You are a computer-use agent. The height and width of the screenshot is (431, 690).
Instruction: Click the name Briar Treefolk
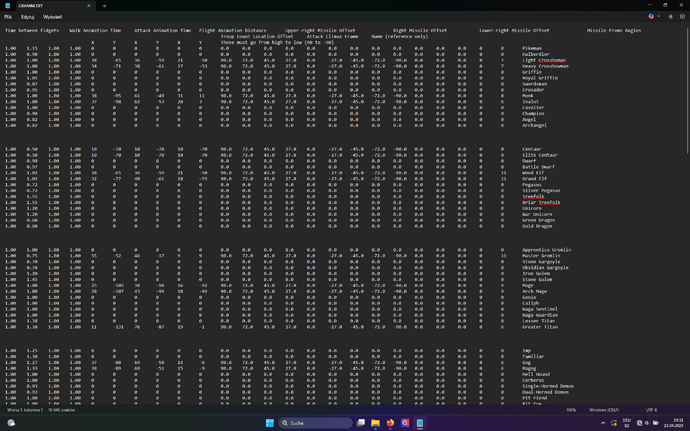click(x=541, y=203)
